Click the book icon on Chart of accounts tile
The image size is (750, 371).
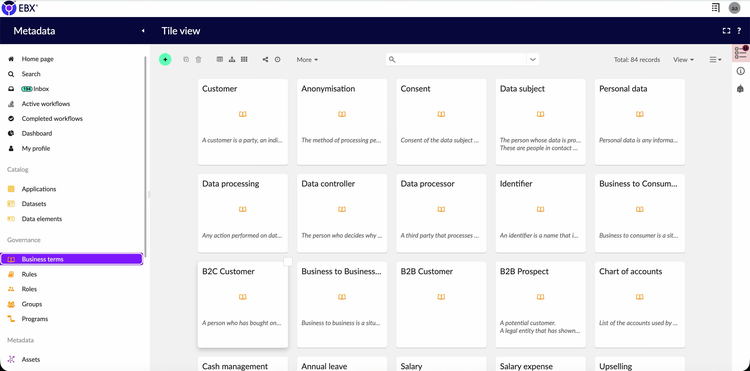click(x=640, y=297)
